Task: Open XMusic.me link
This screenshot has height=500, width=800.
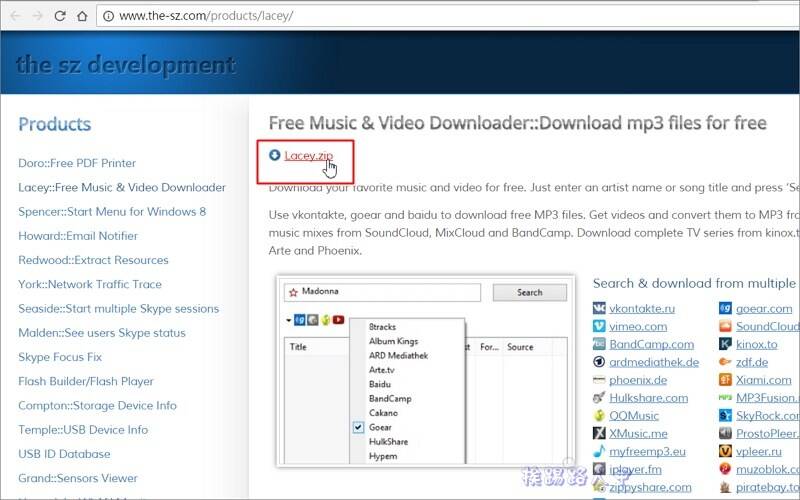Action: point(638,434)
